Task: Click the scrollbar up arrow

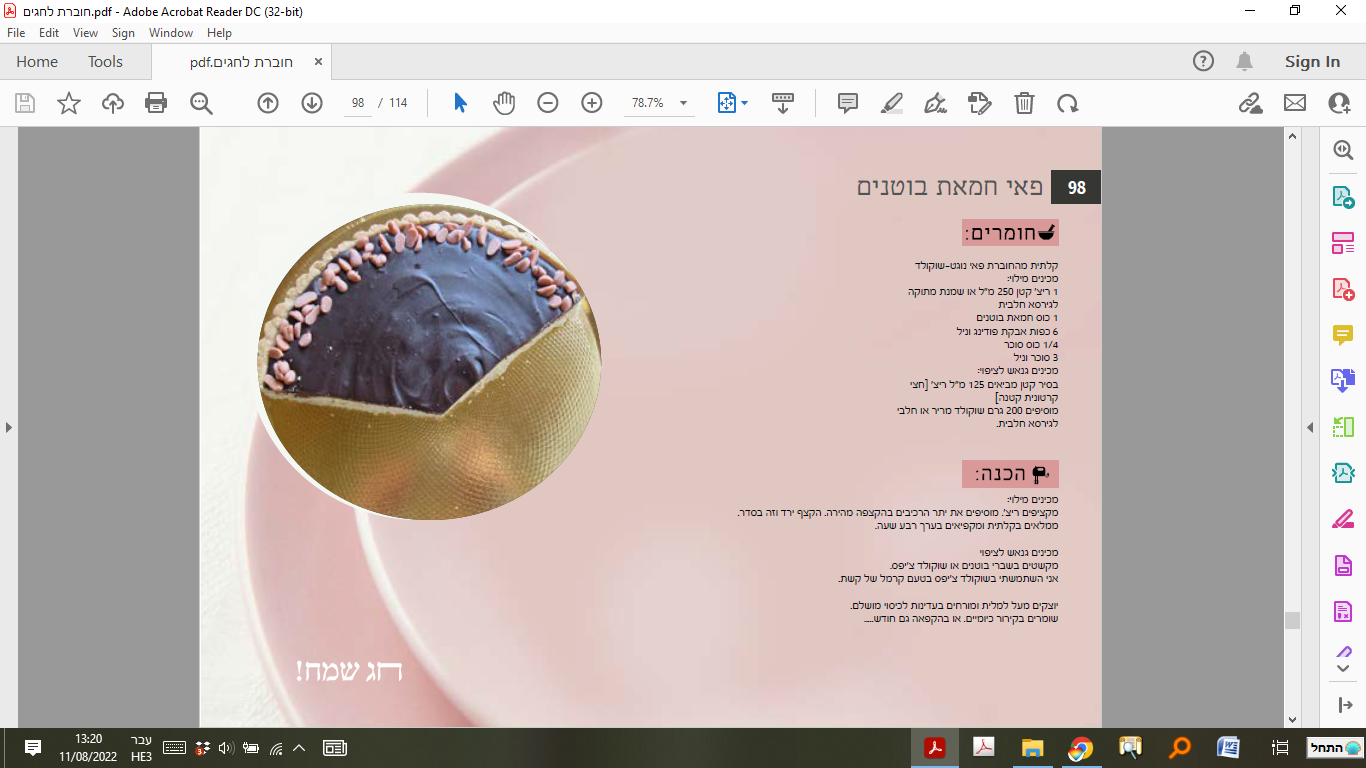Action: coord(1292,135)
